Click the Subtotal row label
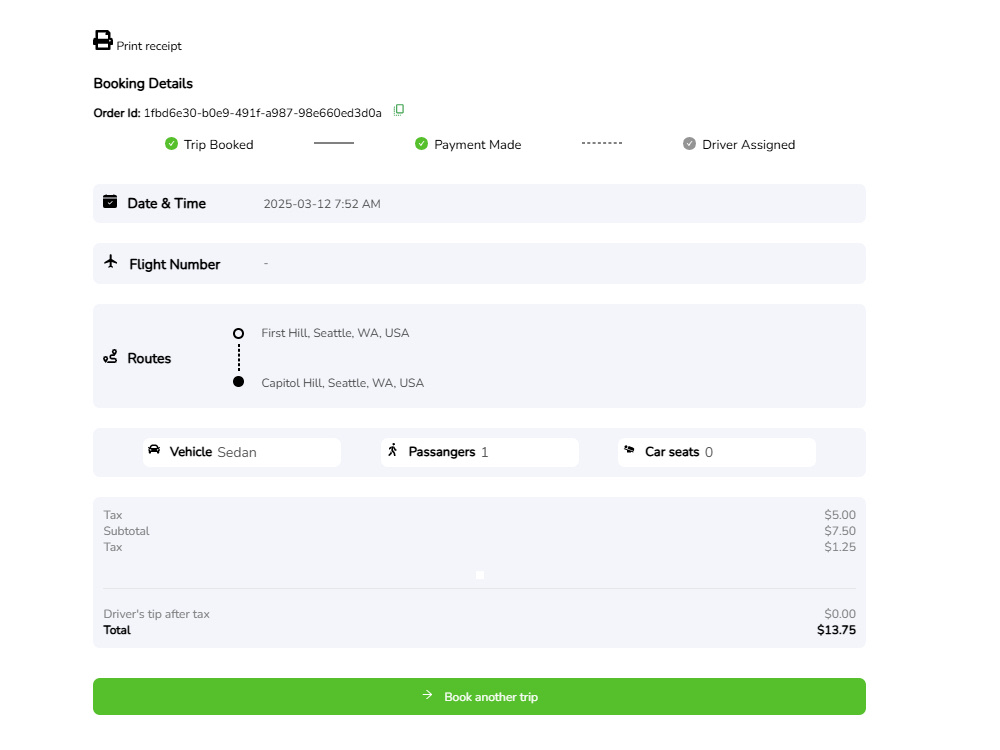The image size is (1000, 750). pos(126,531)
